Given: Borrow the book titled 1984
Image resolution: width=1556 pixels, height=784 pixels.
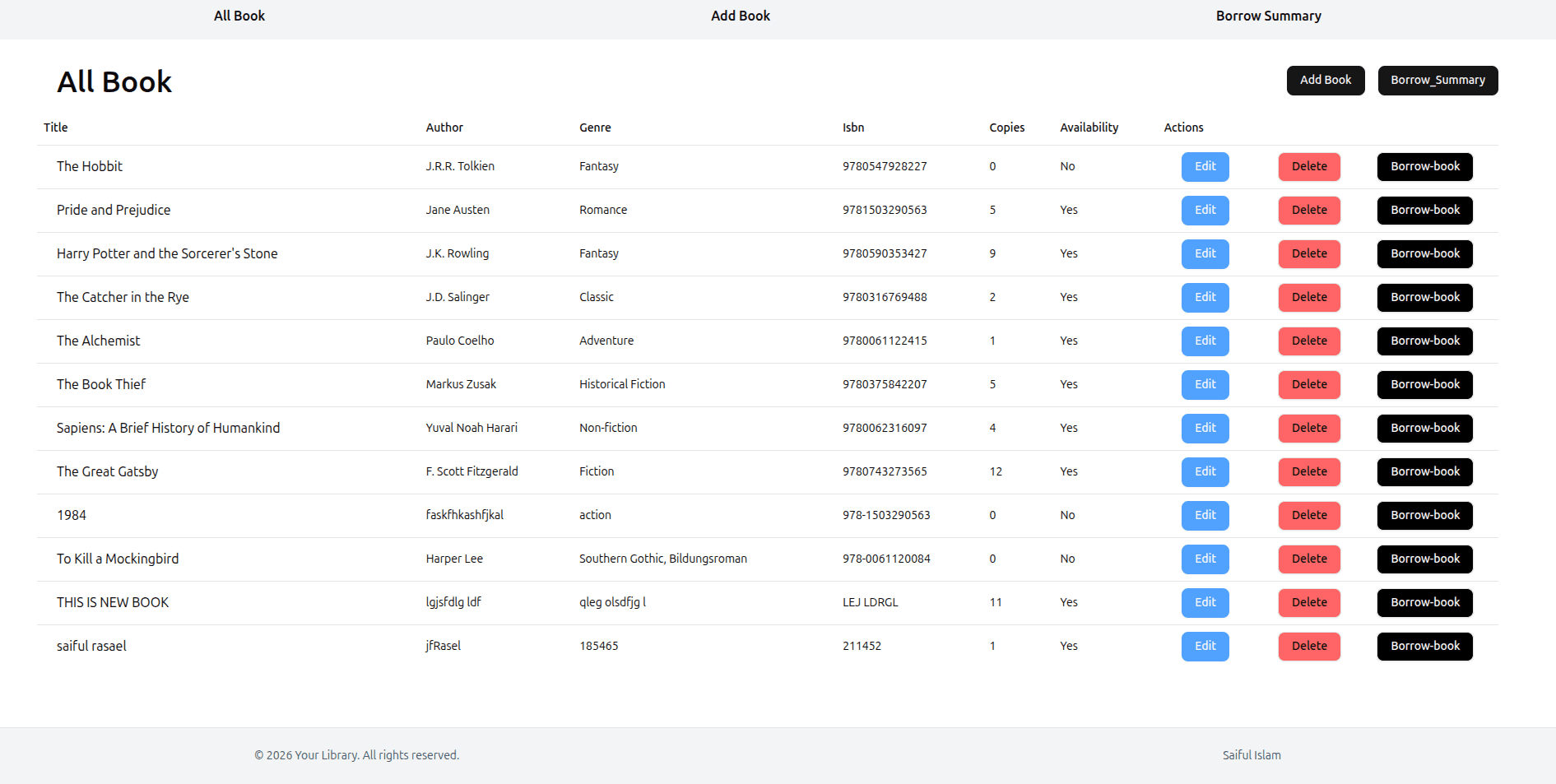Looking at the screenshot, I should (x=1424, y=515).
